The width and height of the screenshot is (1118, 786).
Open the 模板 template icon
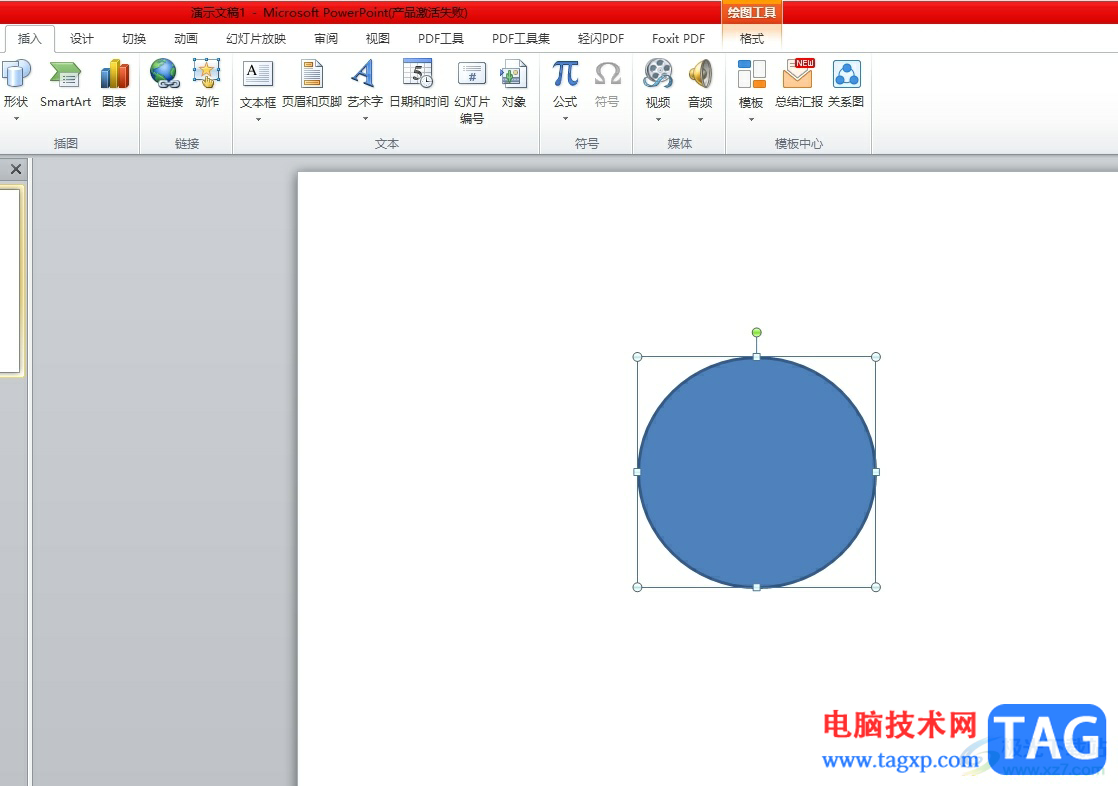(x=751, y=74)
